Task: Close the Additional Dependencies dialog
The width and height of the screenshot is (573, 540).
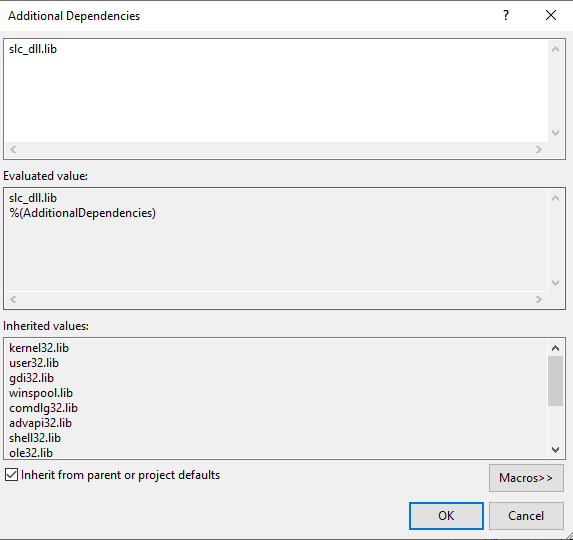Action: coord(551,15)
